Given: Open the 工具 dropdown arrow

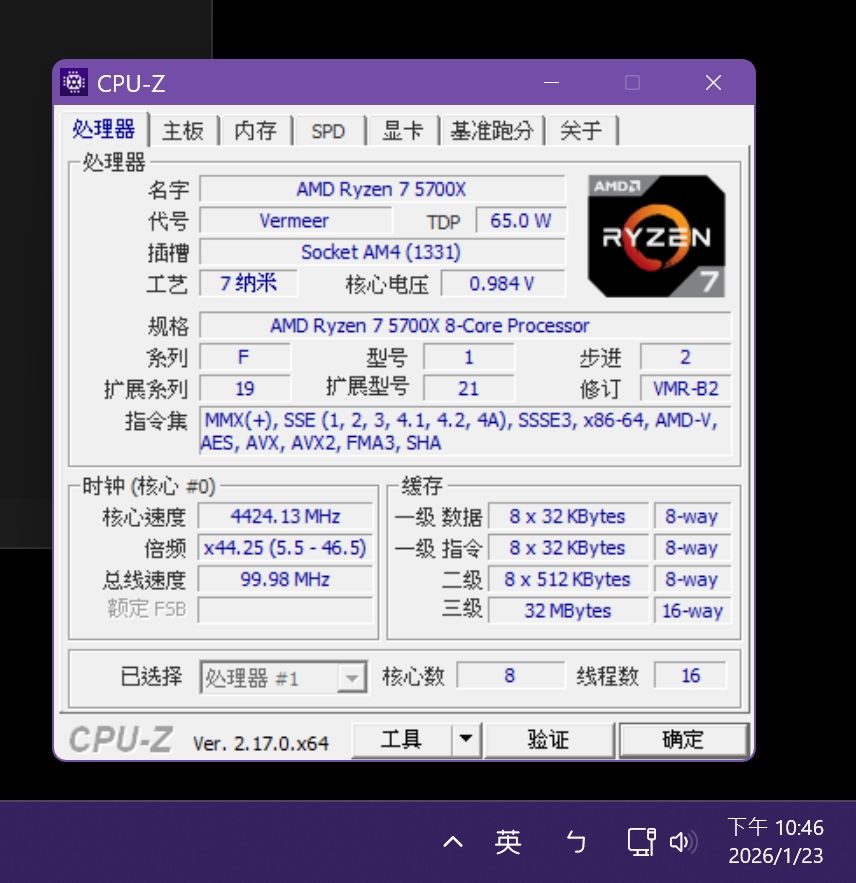Looking at the screenshot, I should point(466,740).
